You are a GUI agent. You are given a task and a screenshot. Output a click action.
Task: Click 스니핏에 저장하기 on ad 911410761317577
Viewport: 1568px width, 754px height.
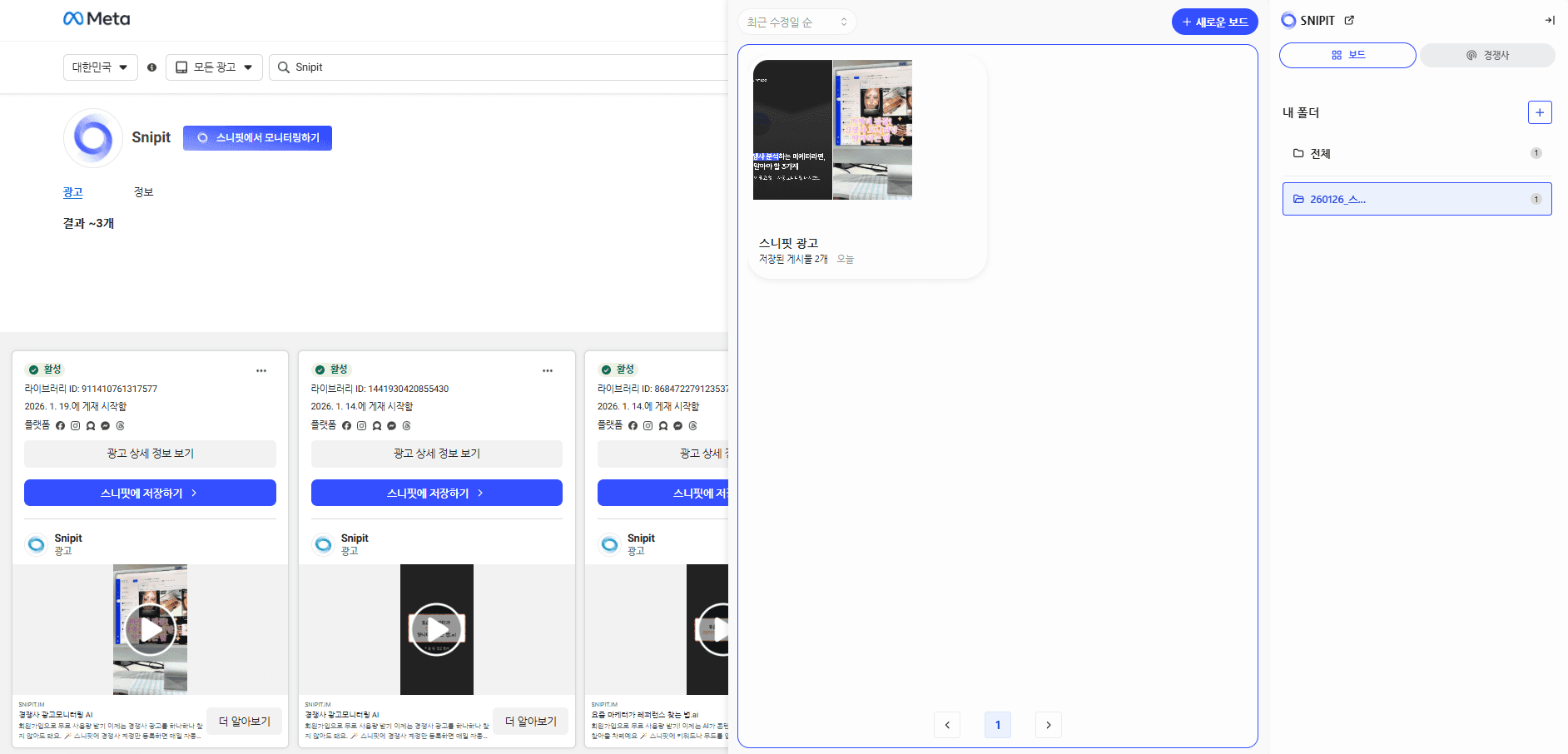point(150,493)
